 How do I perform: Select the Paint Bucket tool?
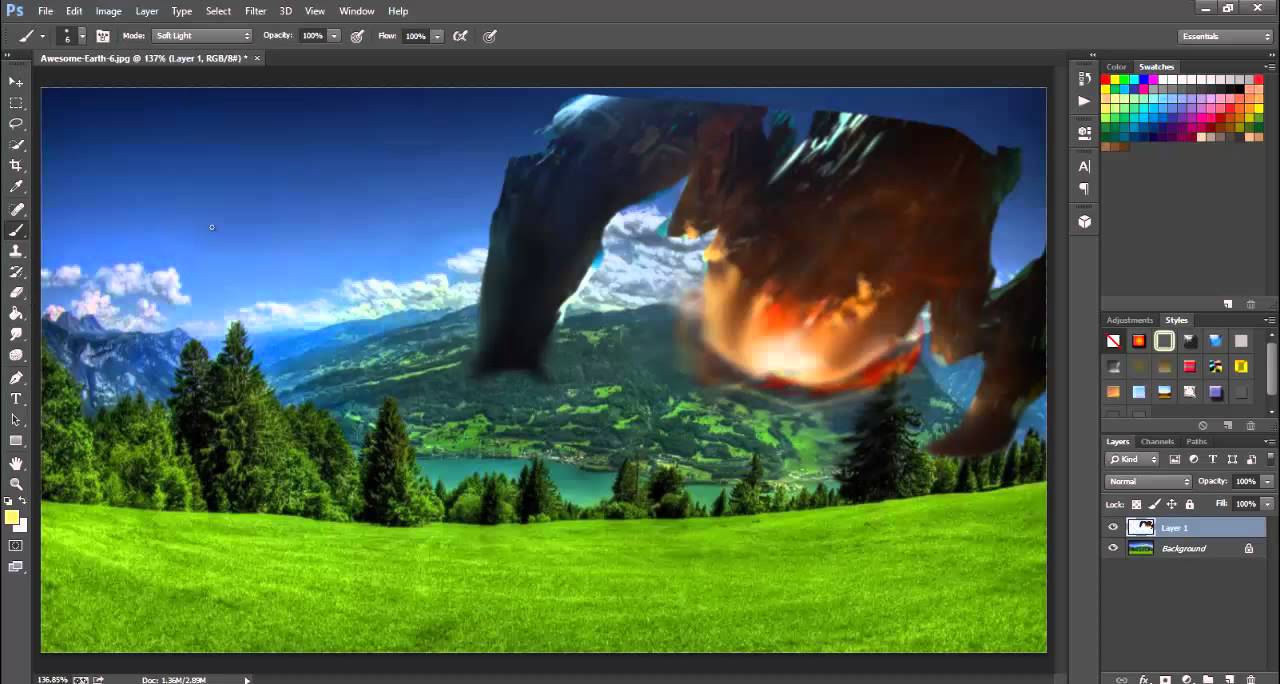click(16, 314)
